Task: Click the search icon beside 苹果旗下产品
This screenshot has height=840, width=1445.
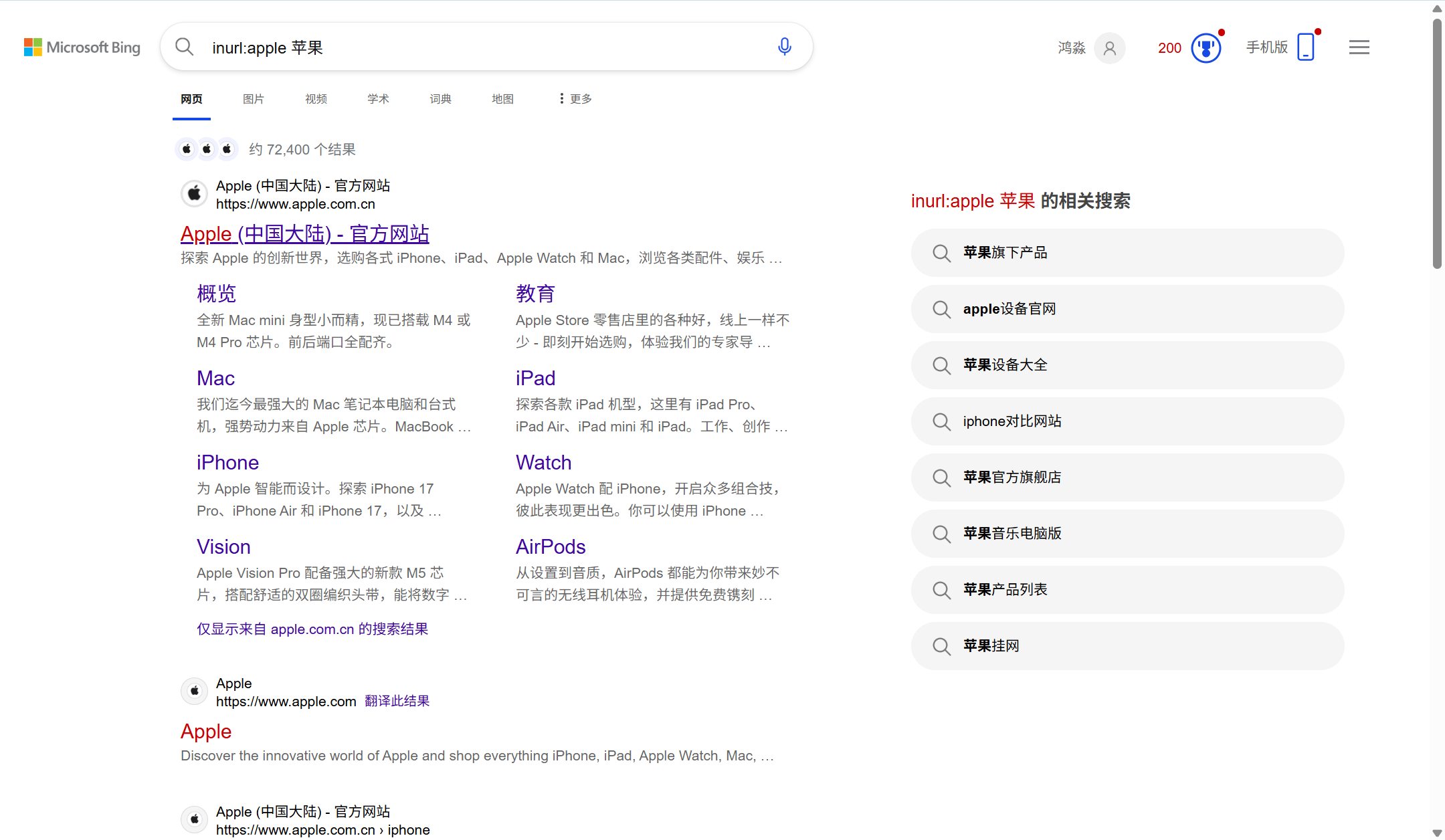Action: (x=941, y=253)
